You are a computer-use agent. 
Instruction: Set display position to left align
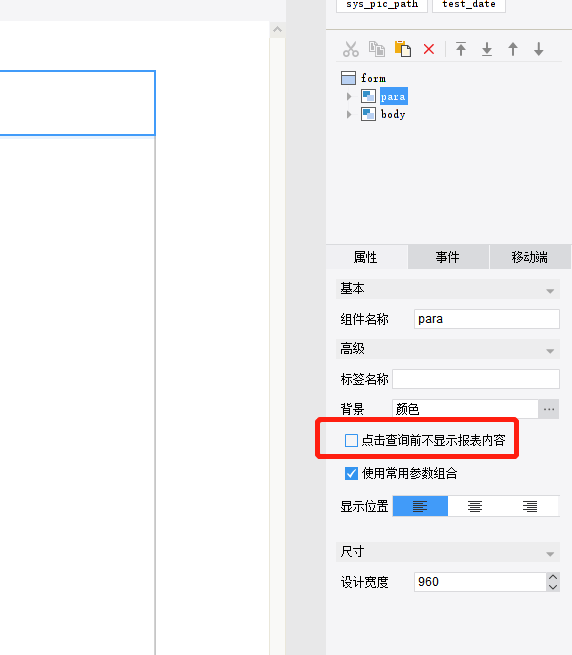420,506
